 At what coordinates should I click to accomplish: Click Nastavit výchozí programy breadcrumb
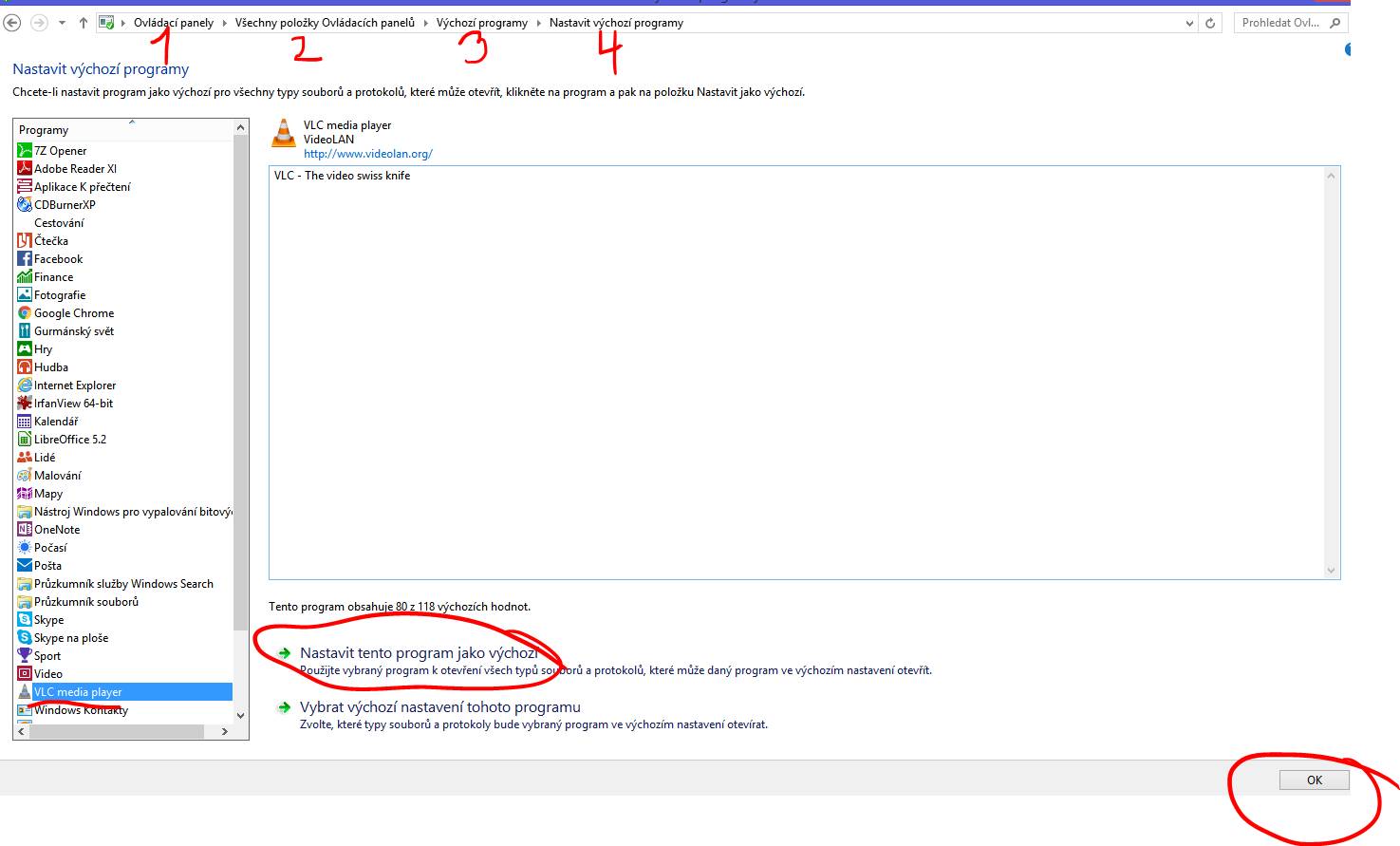pyautogui.click(x=616, y=23)
